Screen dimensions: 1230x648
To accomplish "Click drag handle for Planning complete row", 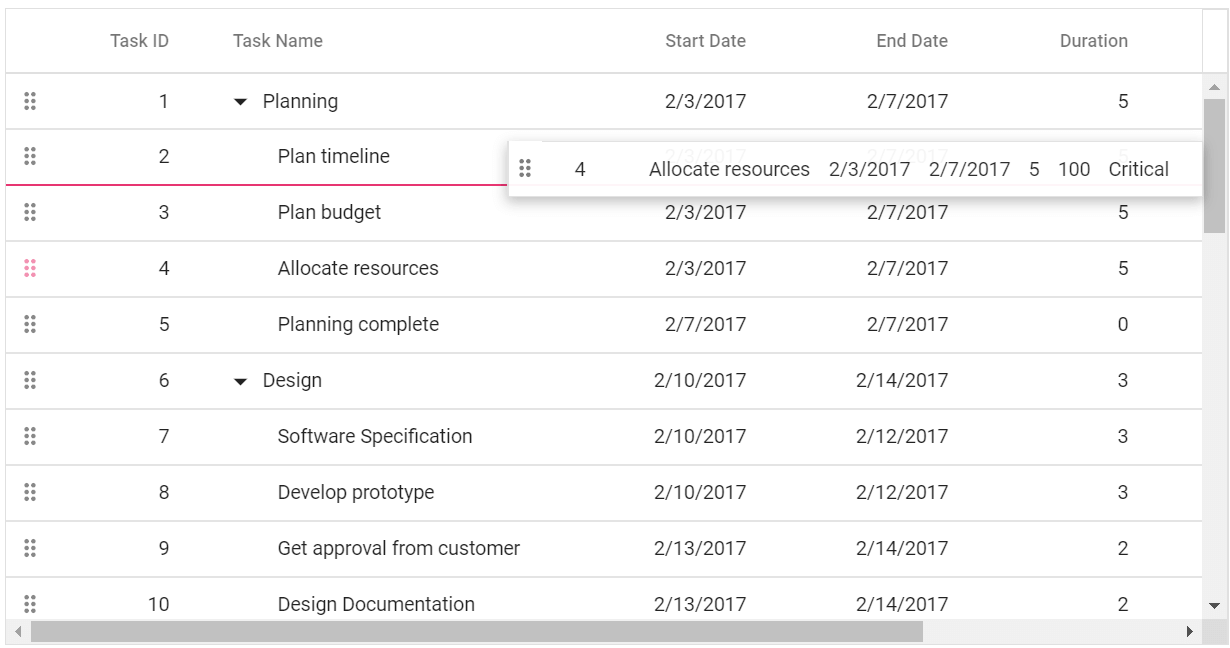I will [30, 324].
